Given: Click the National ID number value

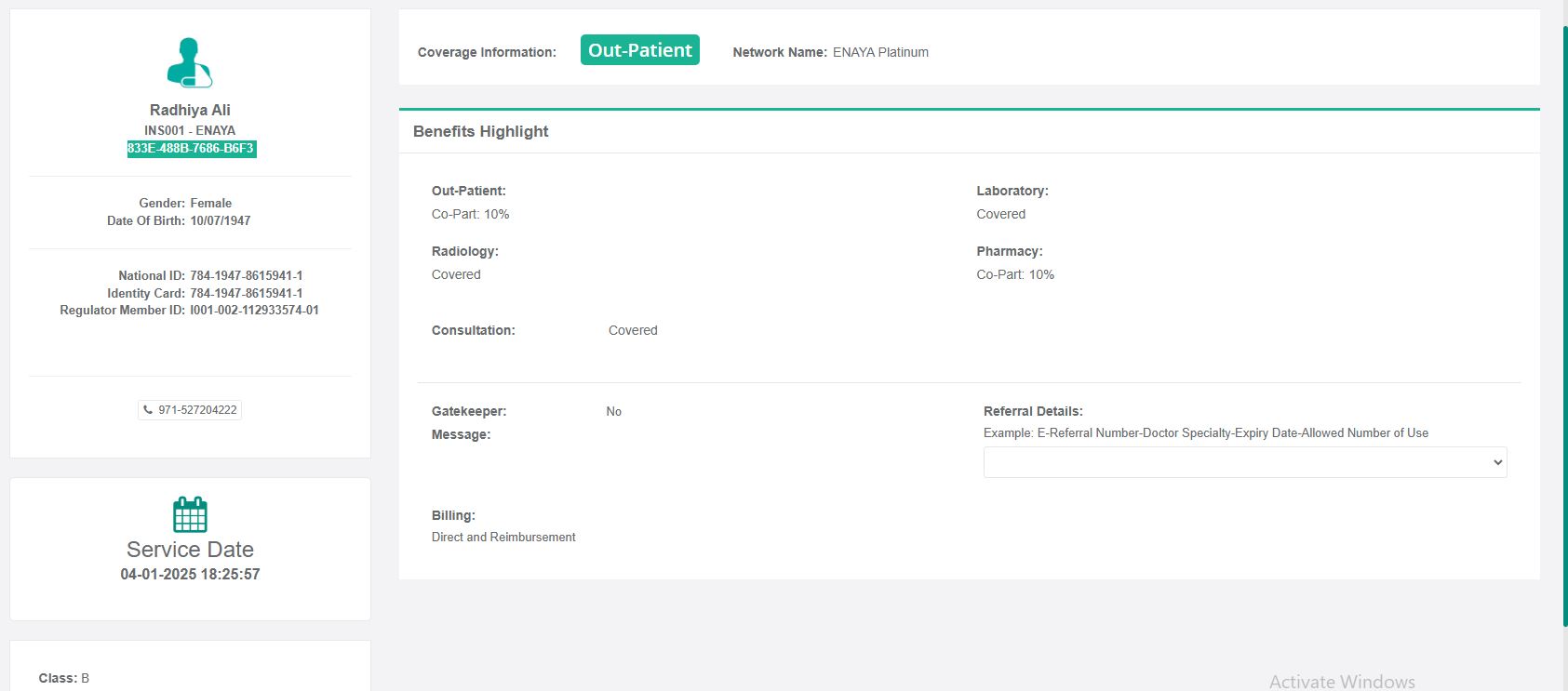Looking at the screenshot, I should coord(247,276).
